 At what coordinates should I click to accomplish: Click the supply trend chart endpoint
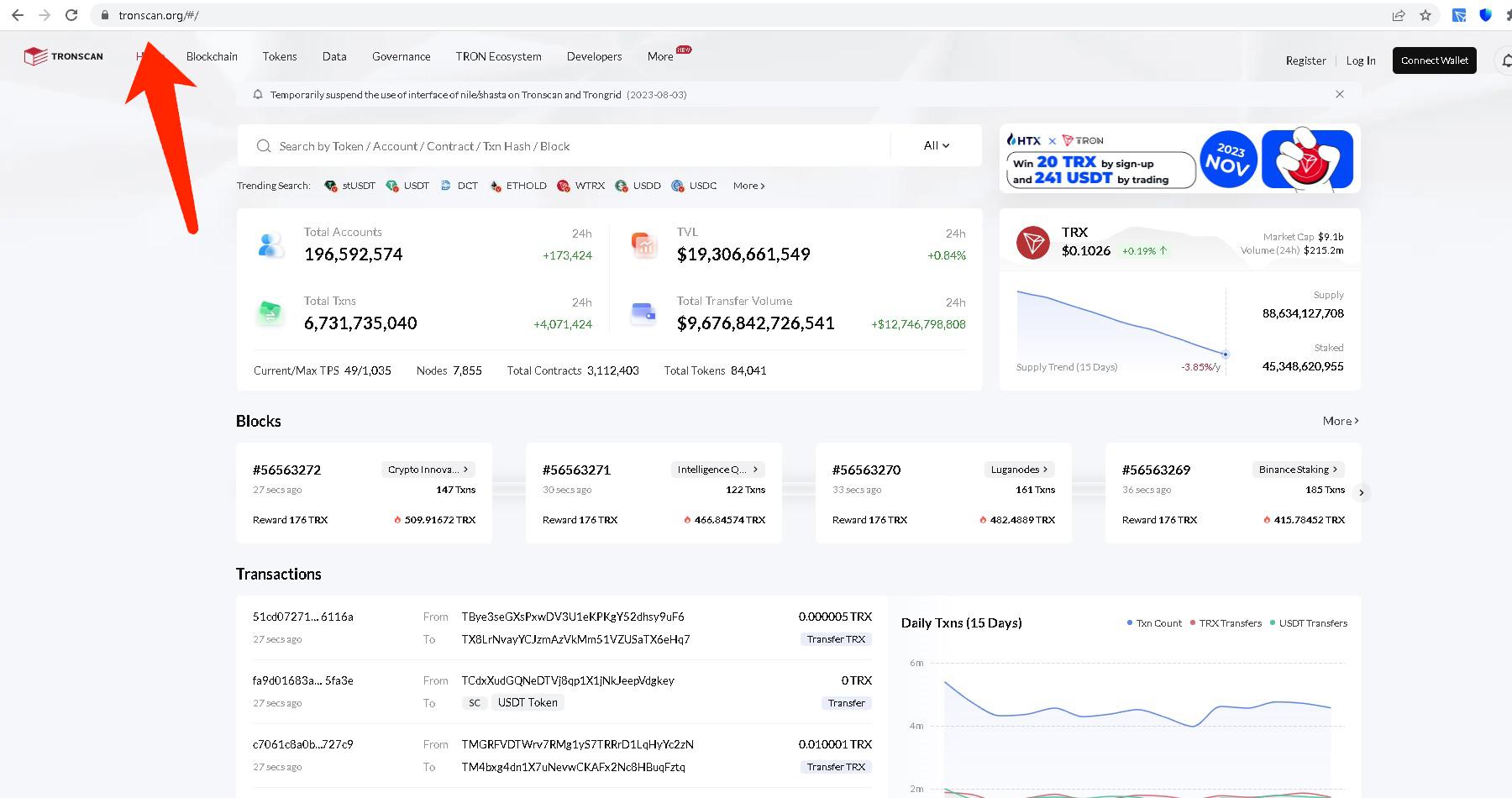(1226, 354)
